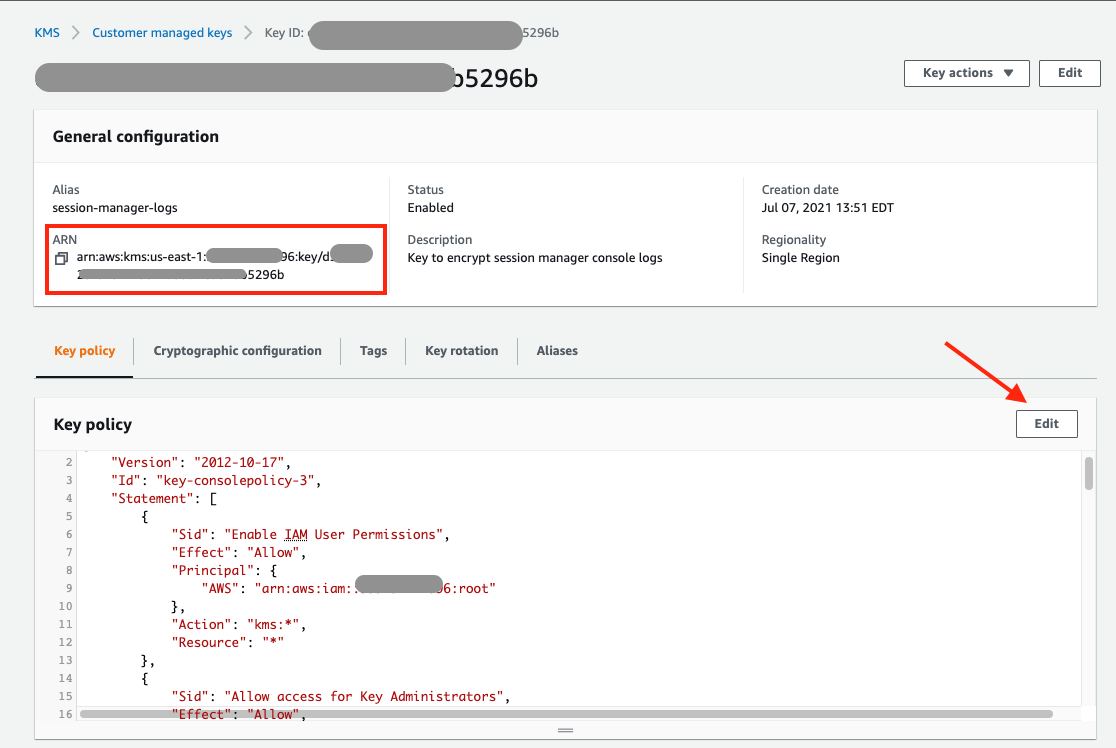The height and width of the screenshot is (748, 1116).
Task: Stay on the Key policy tab
Action: (84, 351)
